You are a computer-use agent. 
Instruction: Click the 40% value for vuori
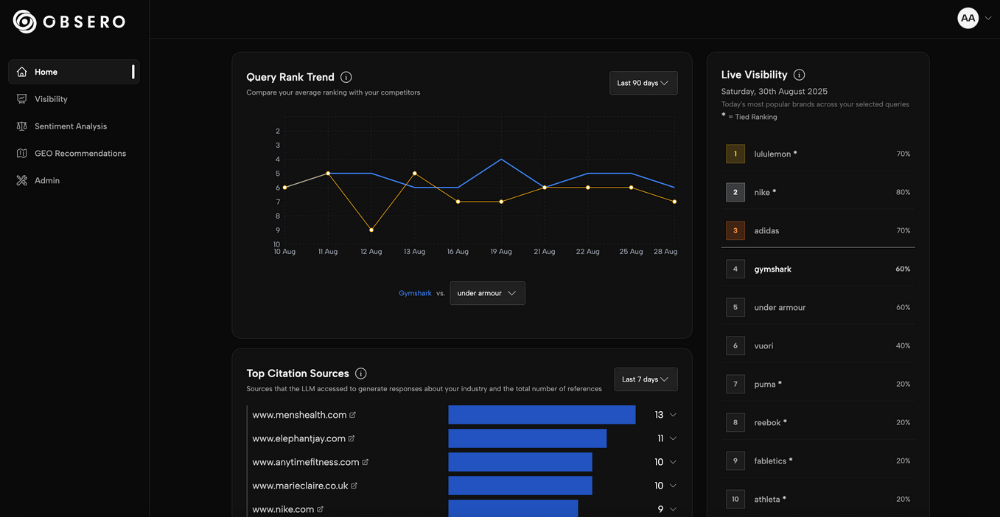[903, 346]
